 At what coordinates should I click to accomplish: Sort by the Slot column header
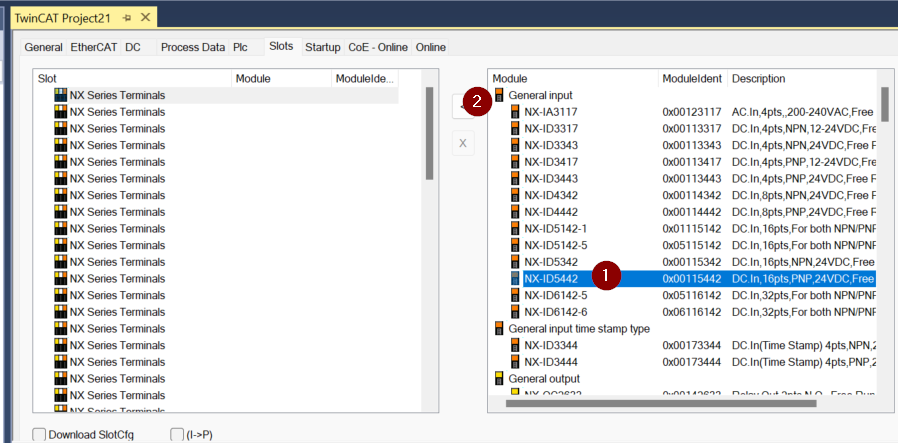(132, 78)
